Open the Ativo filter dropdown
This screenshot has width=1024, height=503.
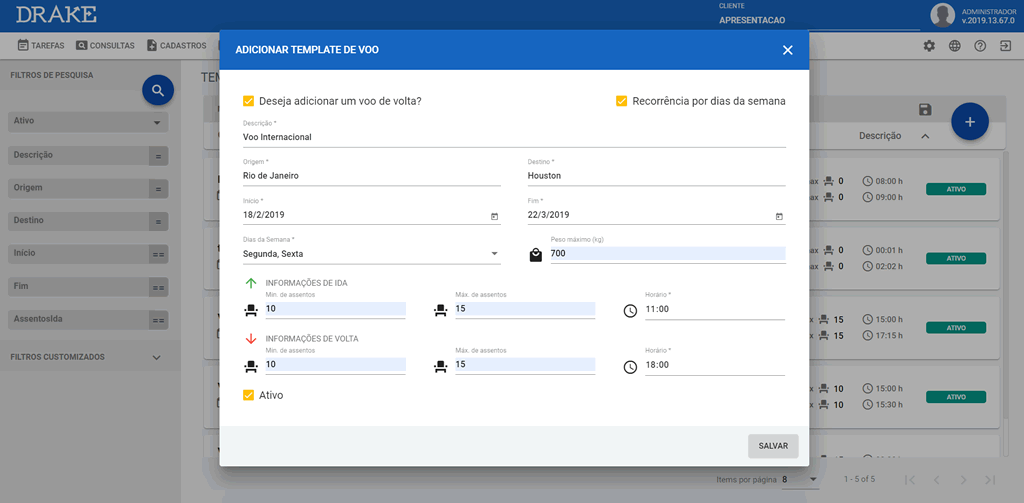click(88, 122)
